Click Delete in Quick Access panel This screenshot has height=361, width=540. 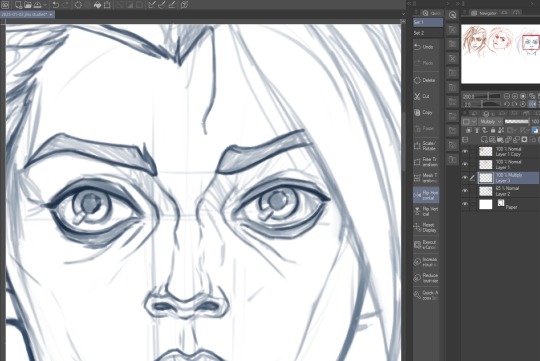[x=426, y=80]
